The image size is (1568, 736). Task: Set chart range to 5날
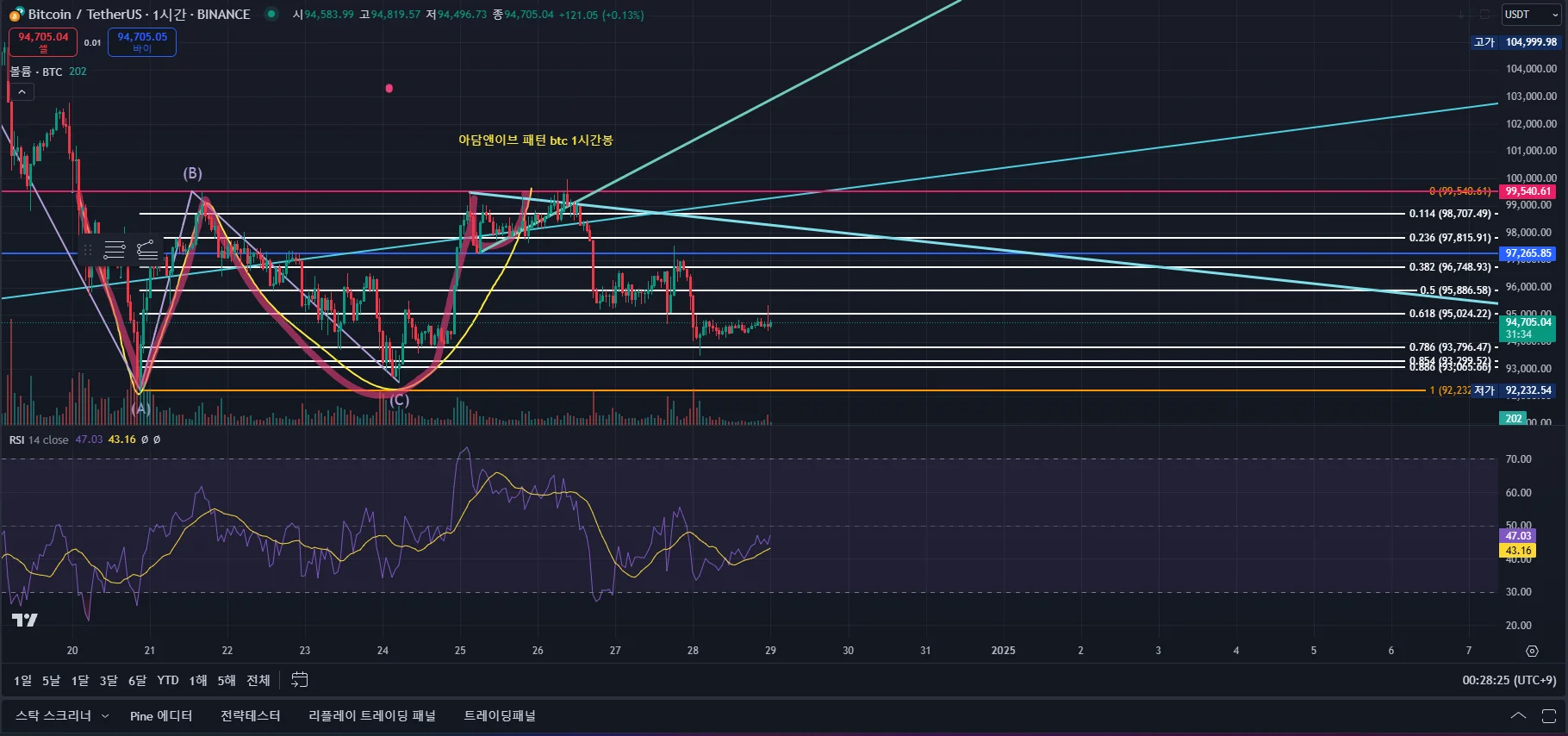click(x=51, y=680)
